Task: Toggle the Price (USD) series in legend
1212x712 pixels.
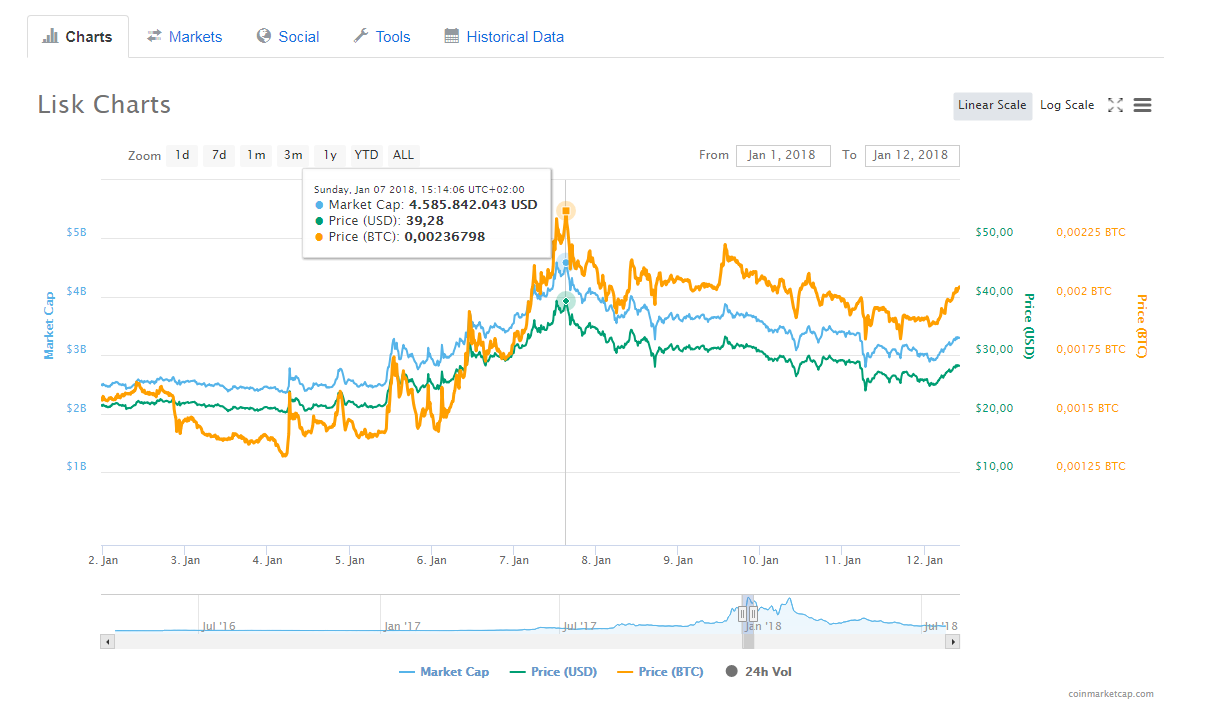Action: [x=553, y=672]
